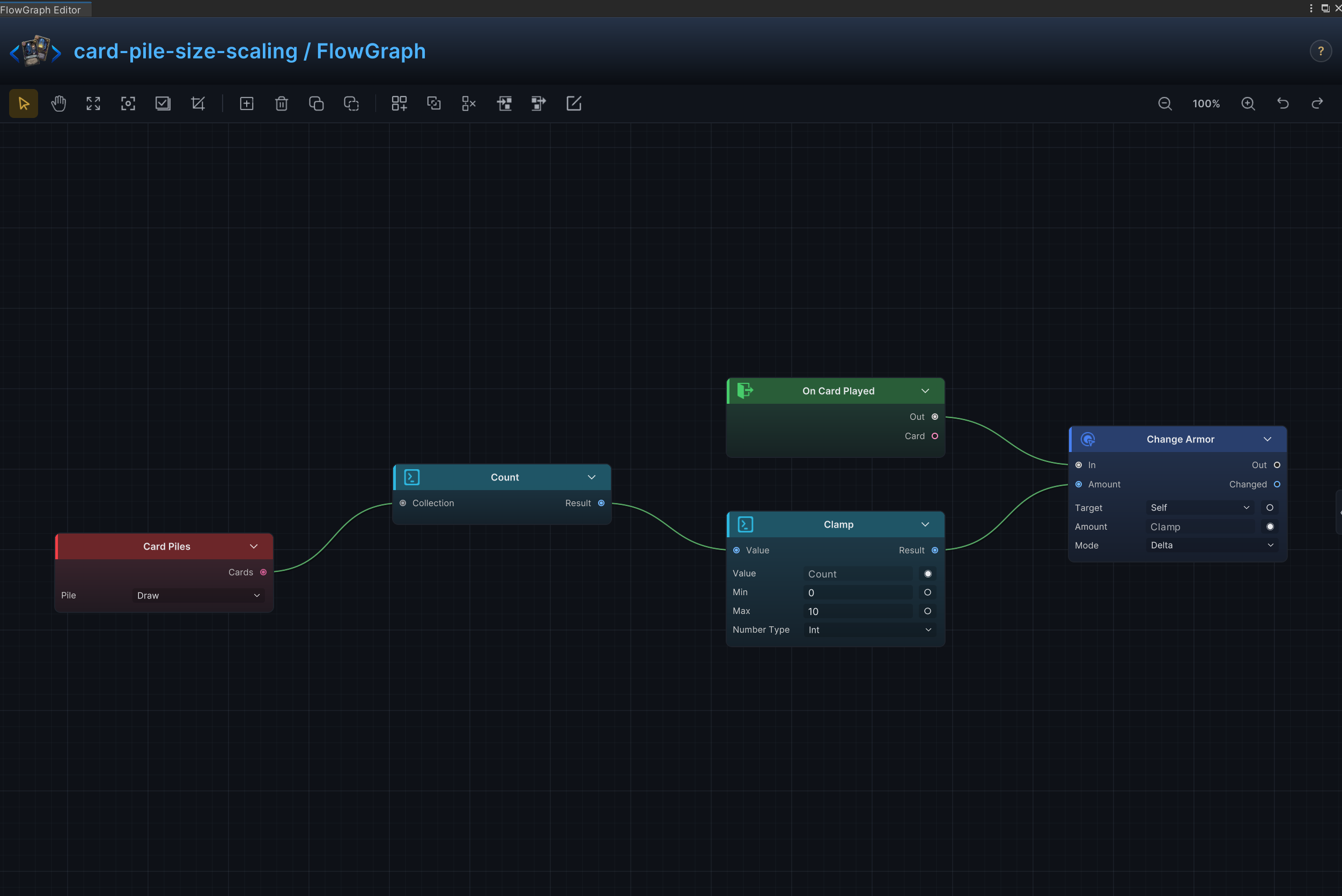The image size is (1342, 896).
Task: Toggle the Clamp Value row port circle
Action: 927,574
